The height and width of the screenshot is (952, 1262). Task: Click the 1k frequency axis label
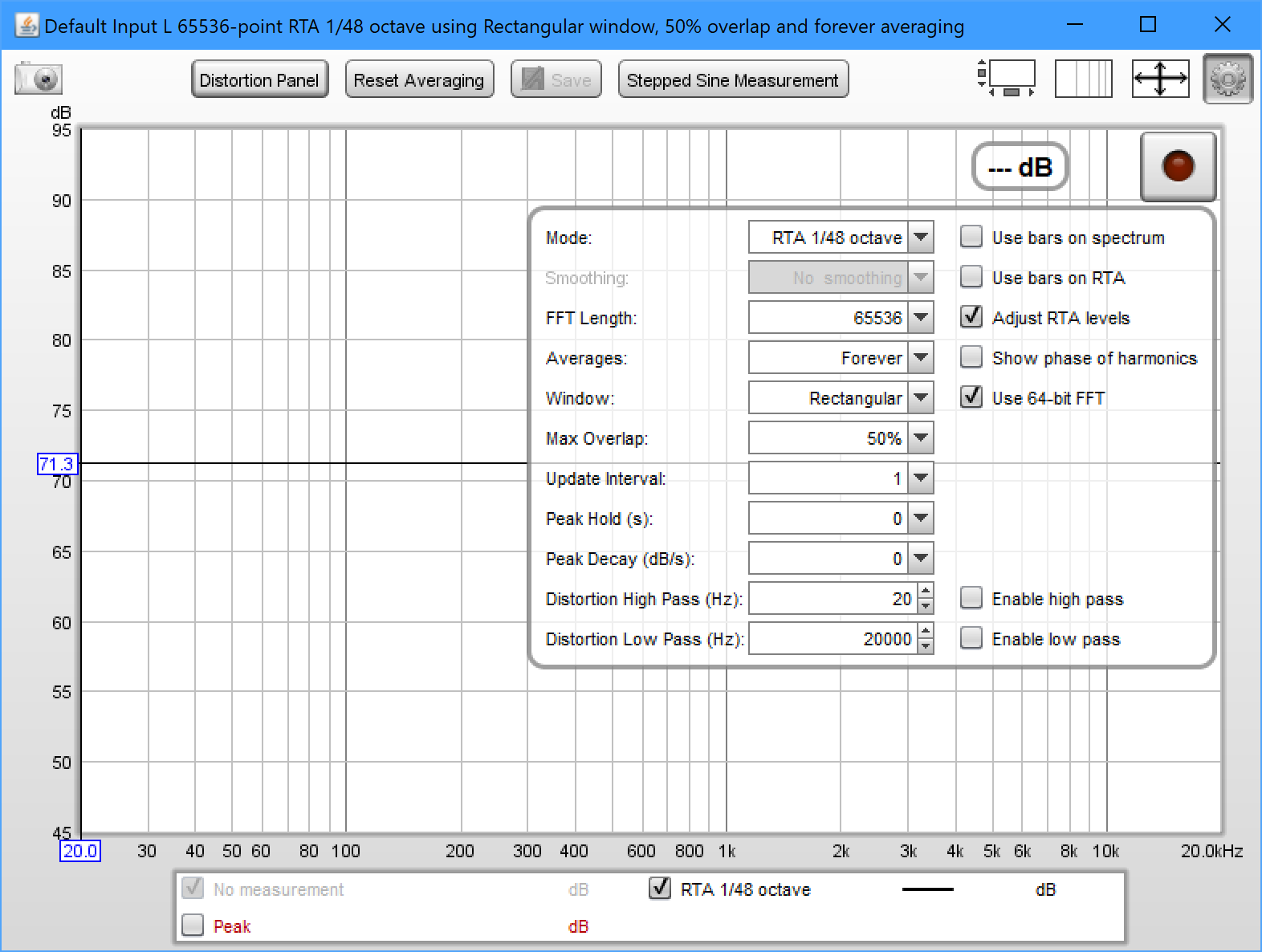pos(727,852)
